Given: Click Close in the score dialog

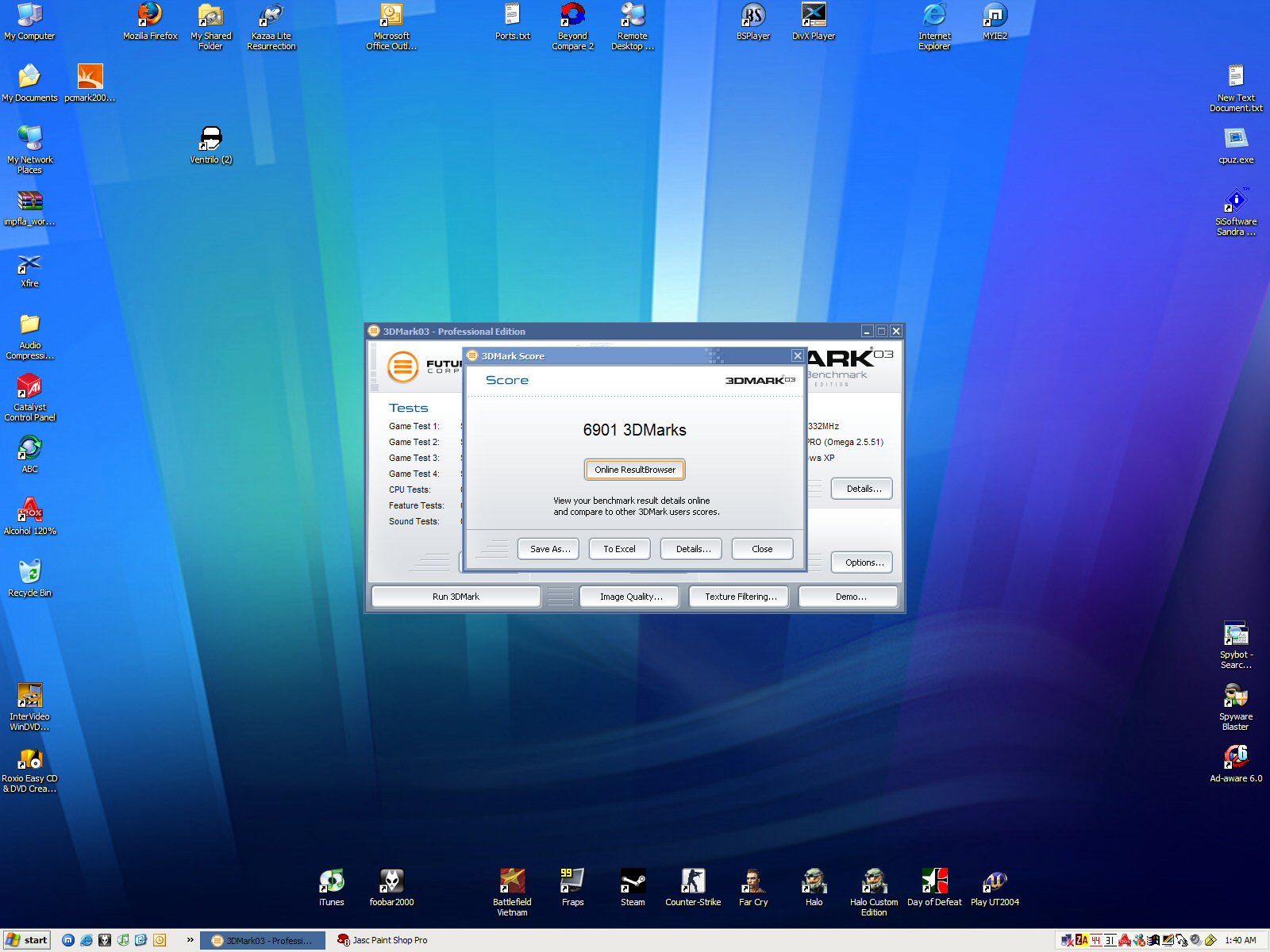Looking at the screenshot, I should point(762,549).
